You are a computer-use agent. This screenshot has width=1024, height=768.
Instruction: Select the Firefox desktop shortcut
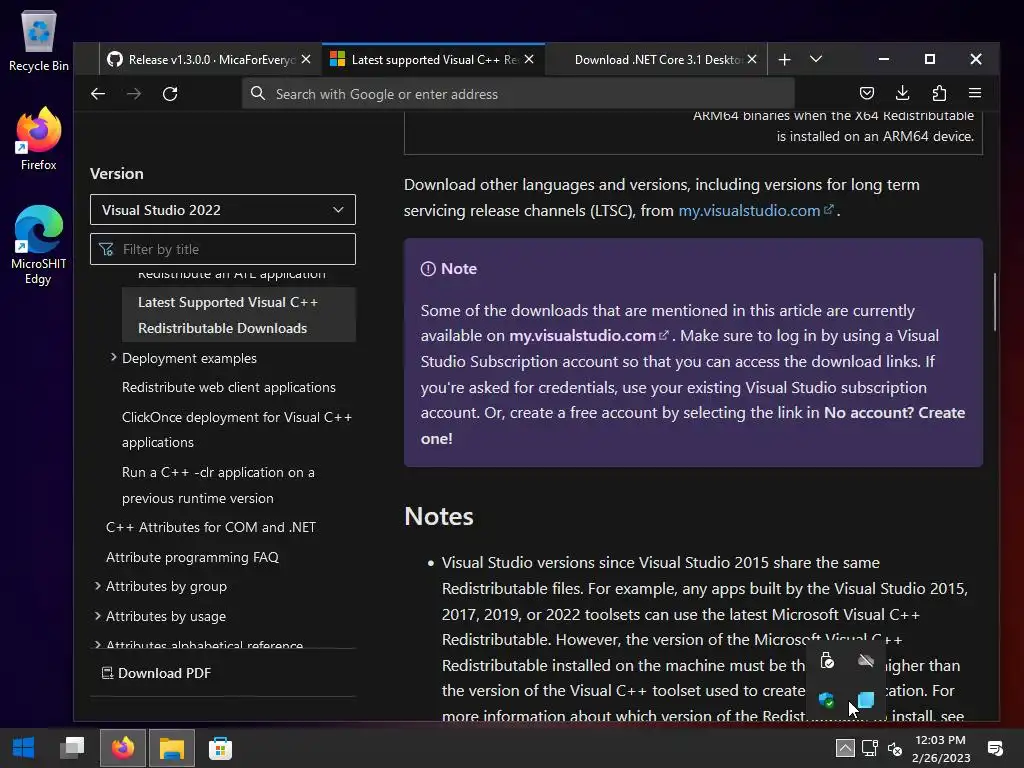coord(39,139)
